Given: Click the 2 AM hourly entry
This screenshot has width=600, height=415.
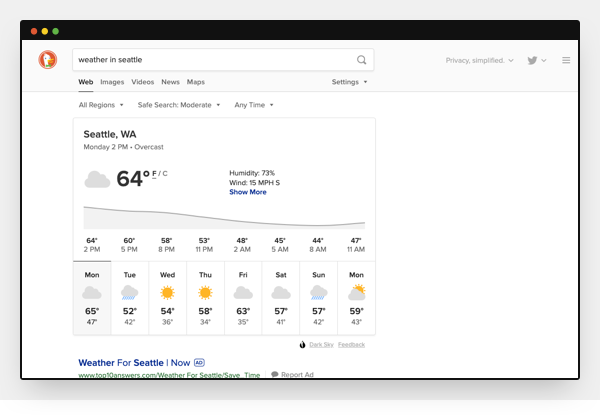Looking at the screenshot, I should click(242, 245).
